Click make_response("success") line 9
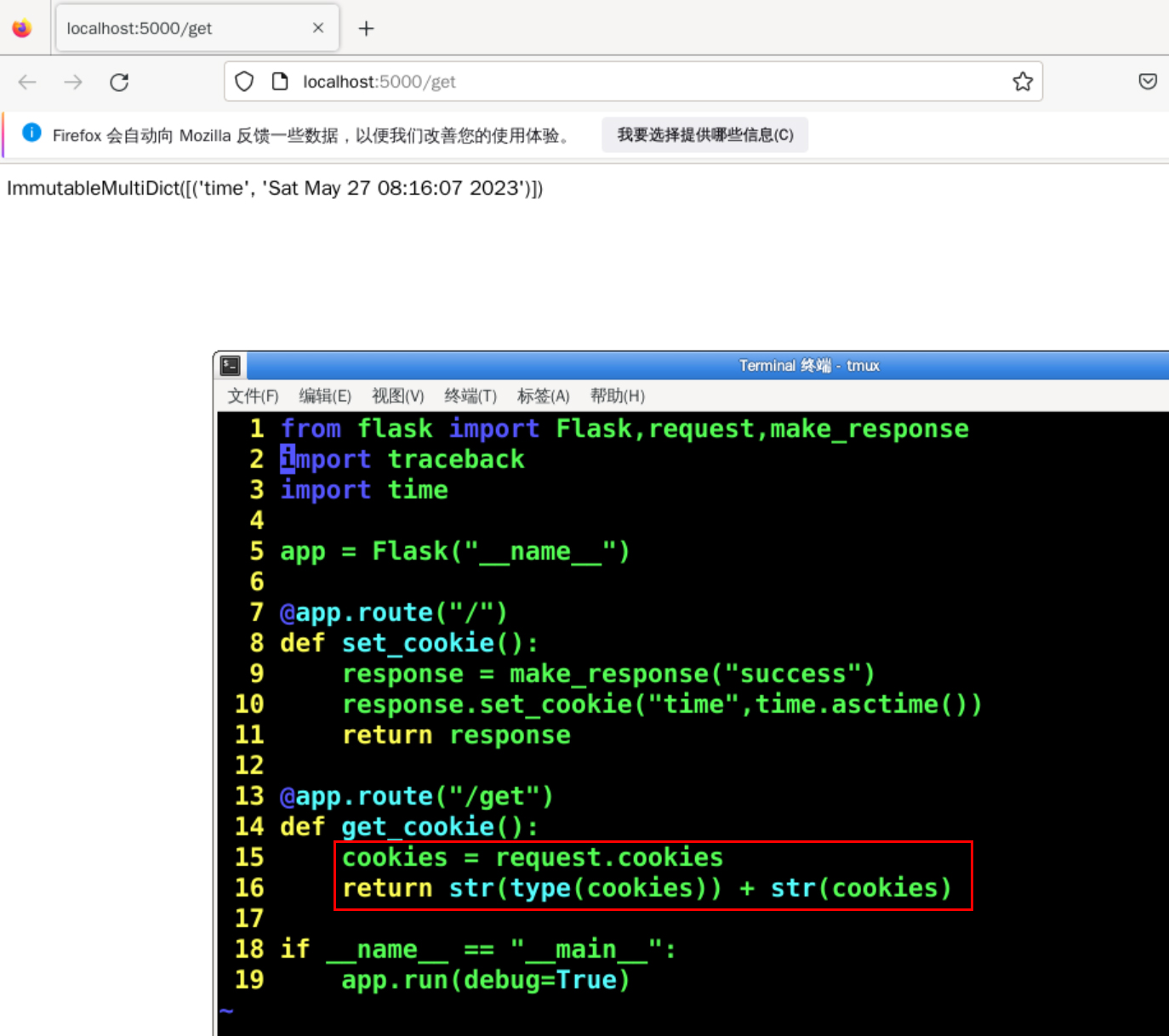 [608, 674]
